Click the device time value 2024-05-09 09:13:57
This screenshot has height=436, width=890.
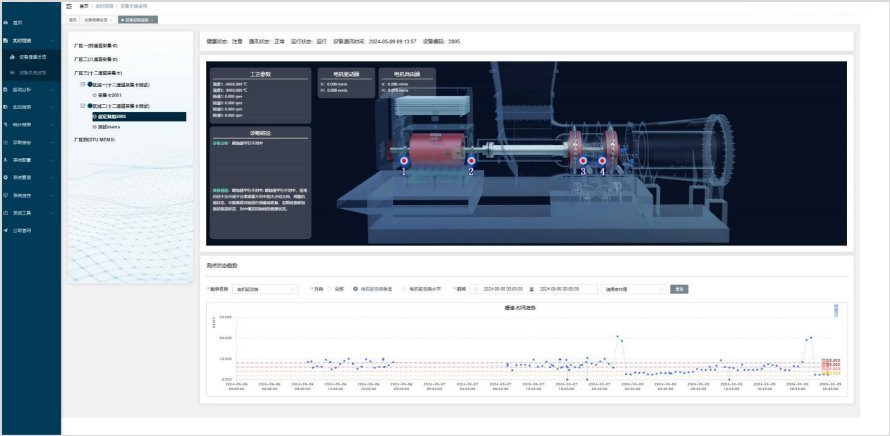click(x=393, y=41)
